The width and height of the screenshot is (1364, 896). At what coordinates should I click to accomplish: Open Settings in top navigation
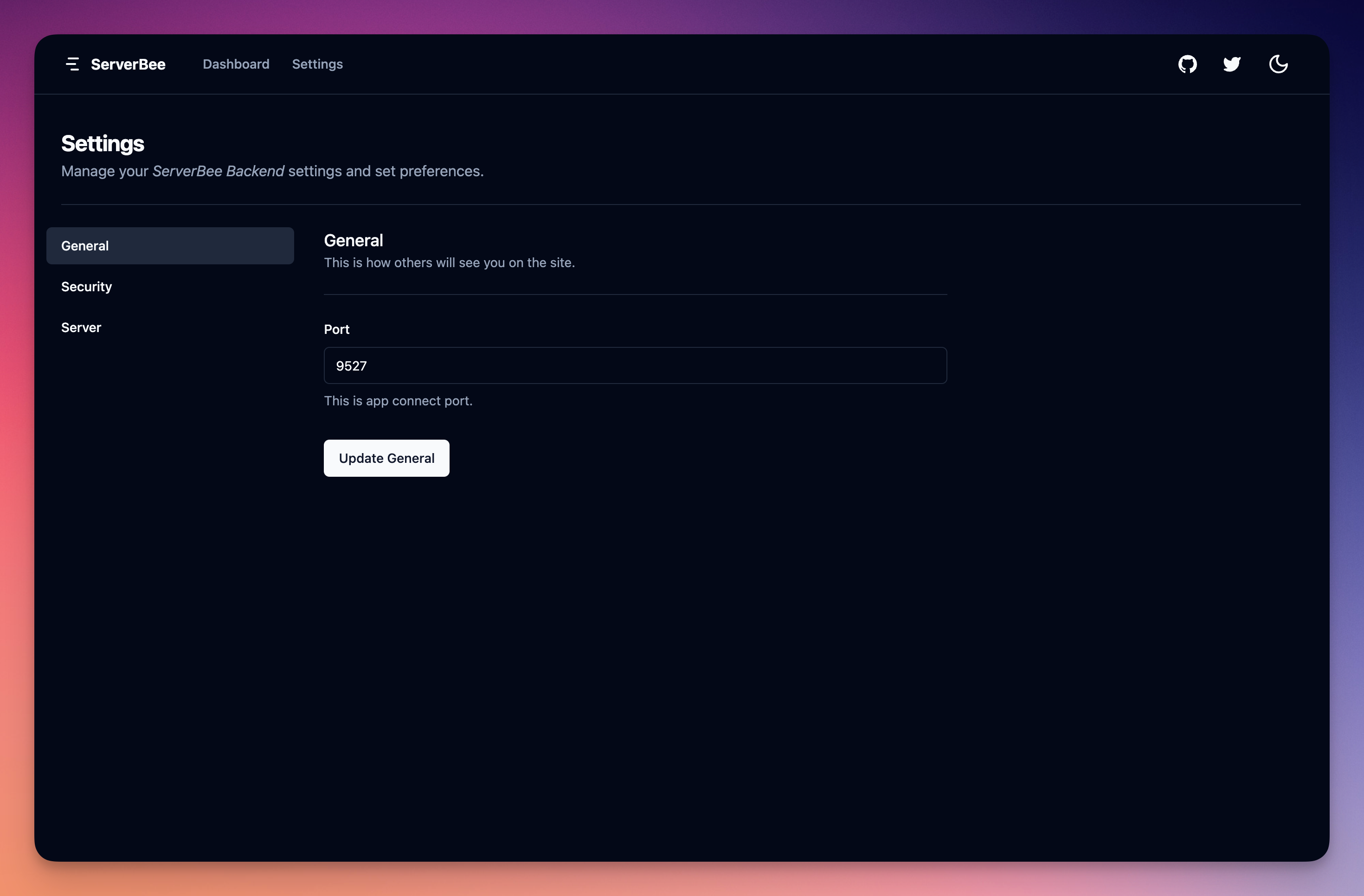(x=317, y=64)
